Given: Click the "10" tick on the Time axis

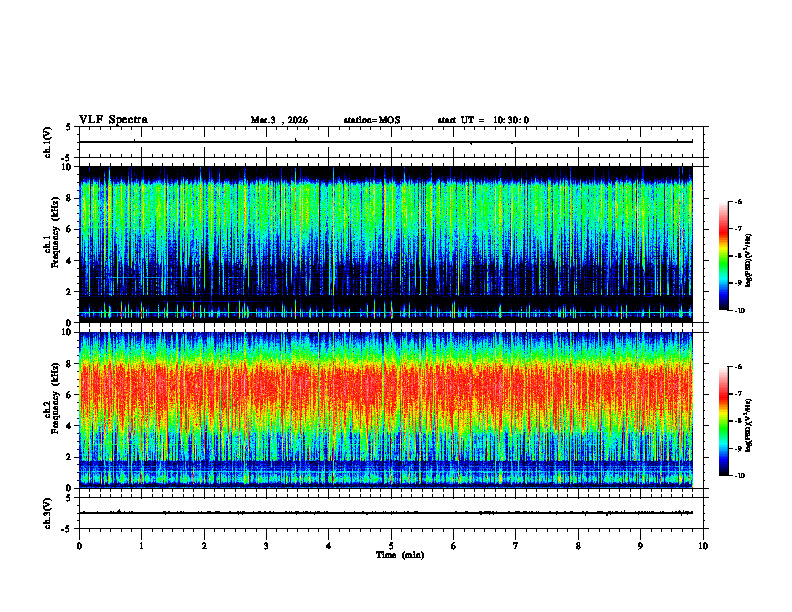Looking at the screenshot, I should point(703,546).
